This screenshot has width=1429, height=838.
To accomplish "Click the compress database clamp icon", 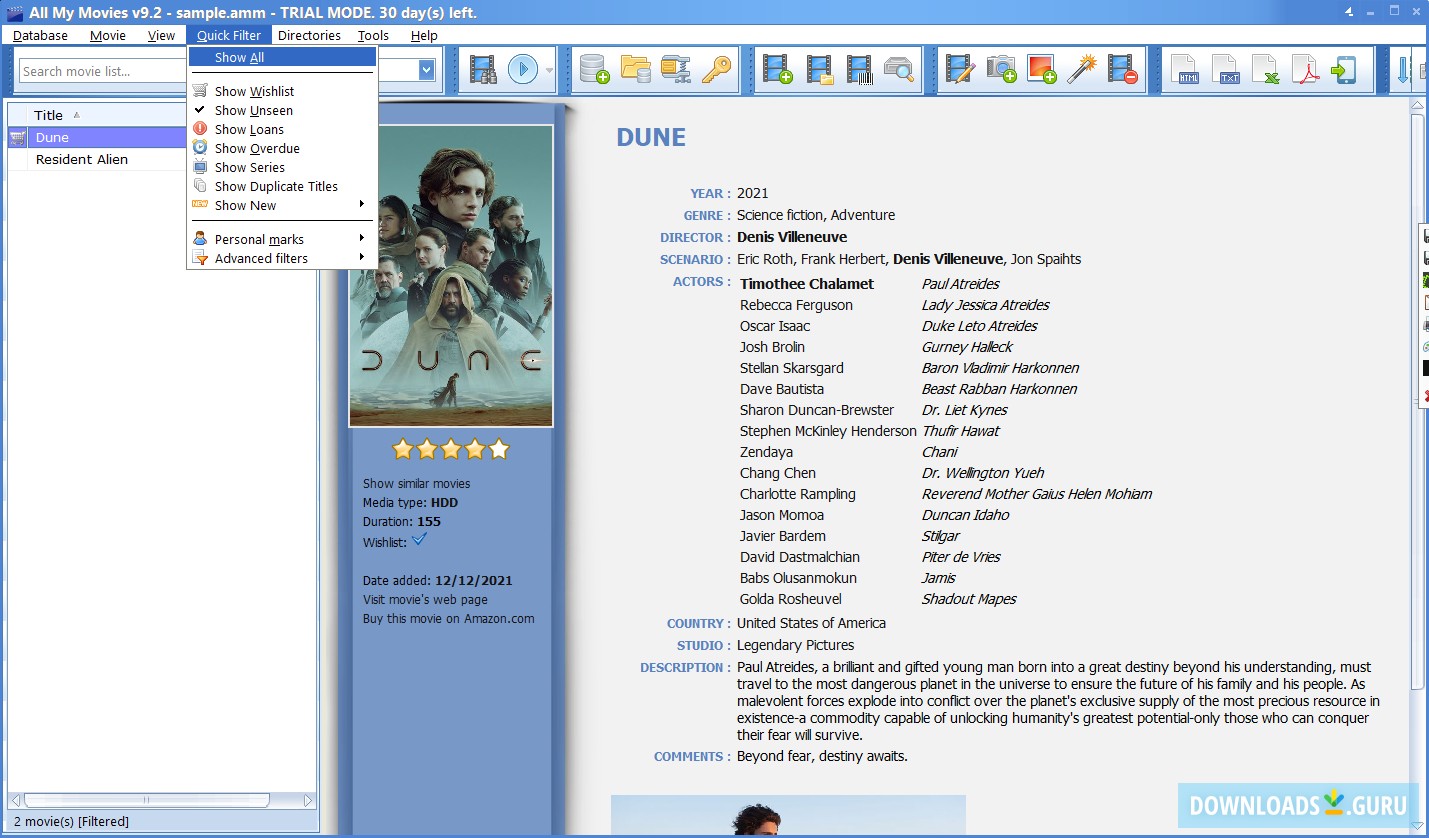I will tap(676, 70).
